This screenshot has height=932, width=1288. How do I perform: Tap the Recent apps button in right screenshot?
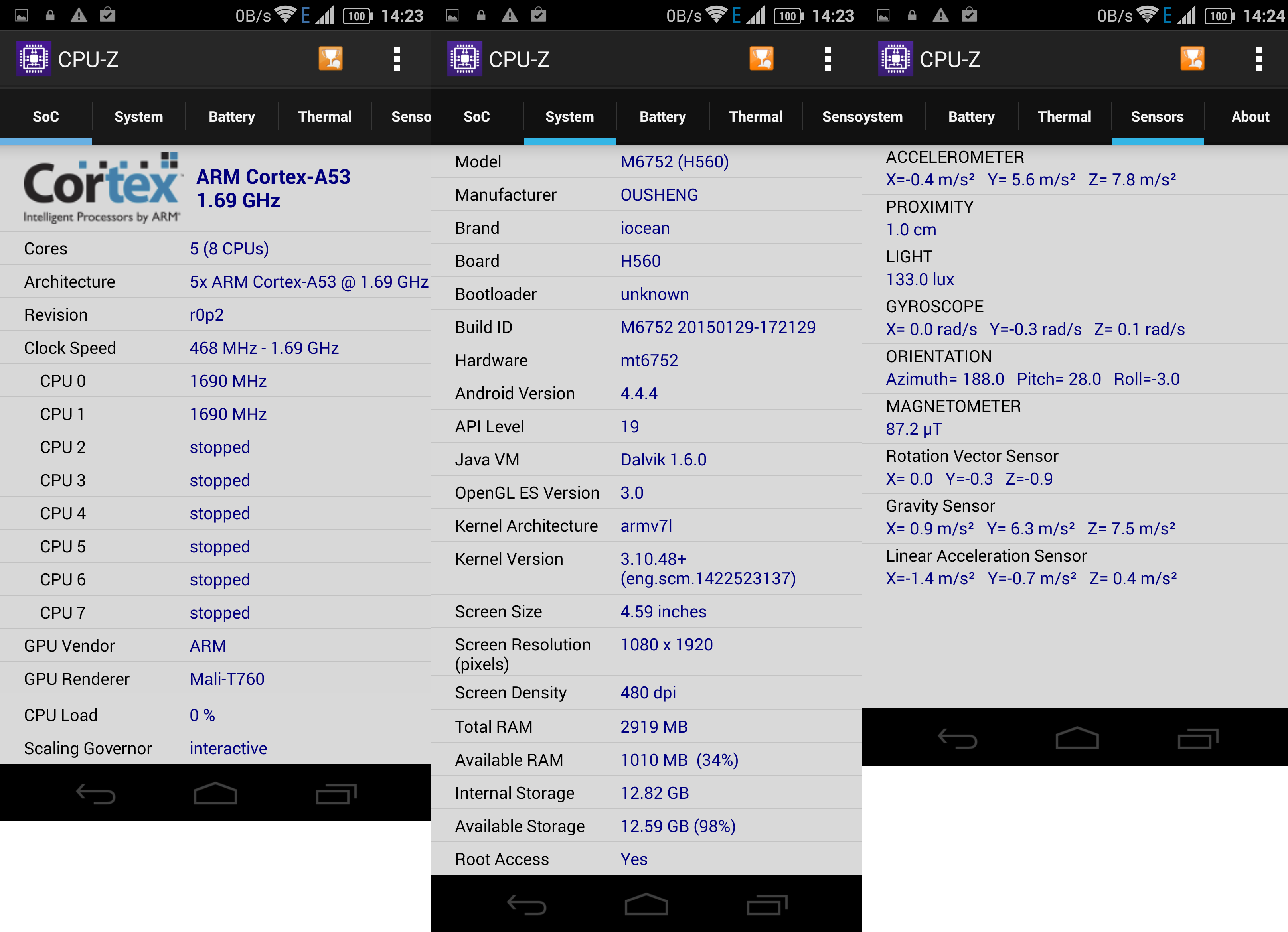(x=1198, y=739)
